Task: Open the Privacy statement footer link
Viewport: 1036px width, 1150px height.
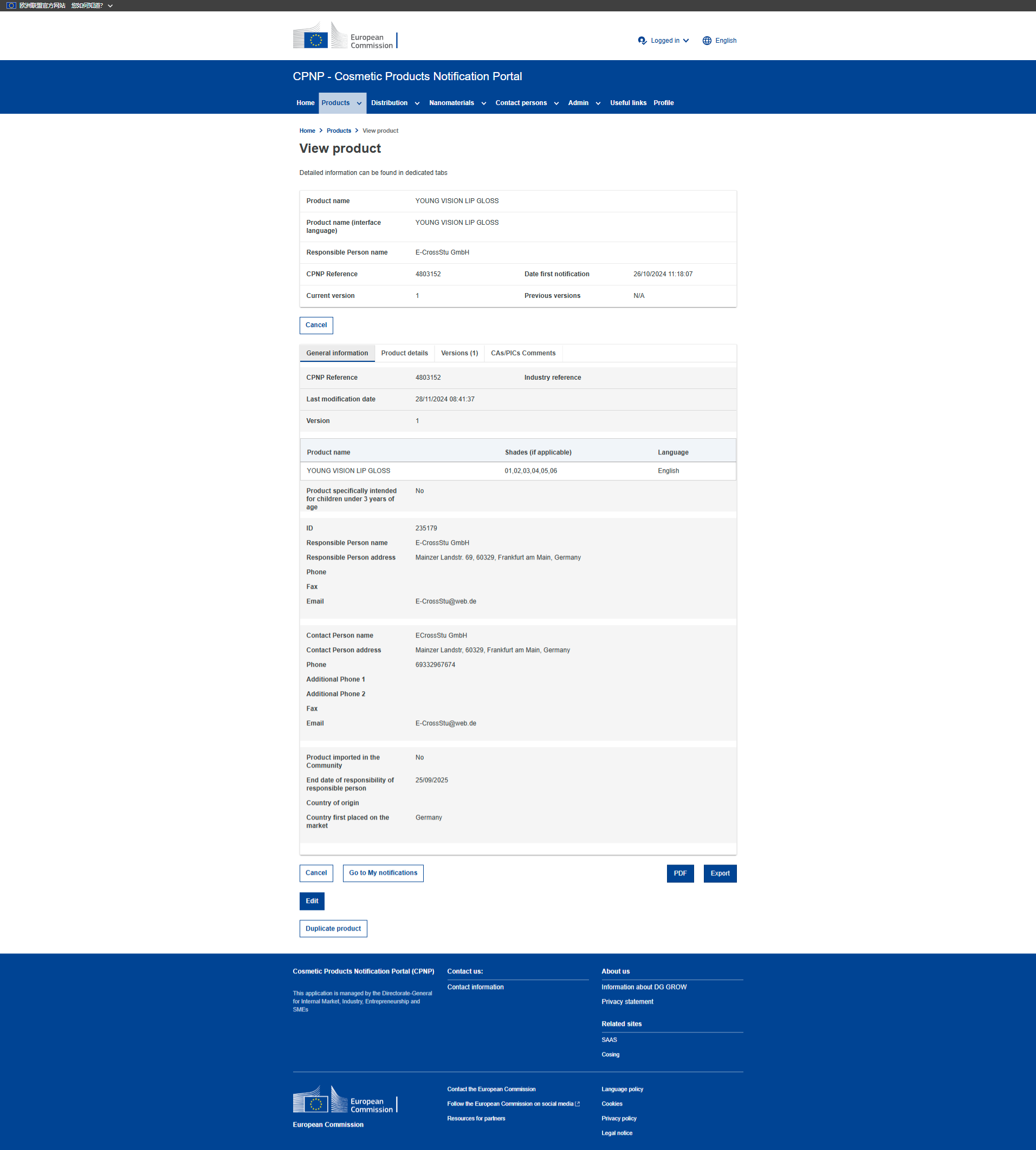Action: (627, 1002)
